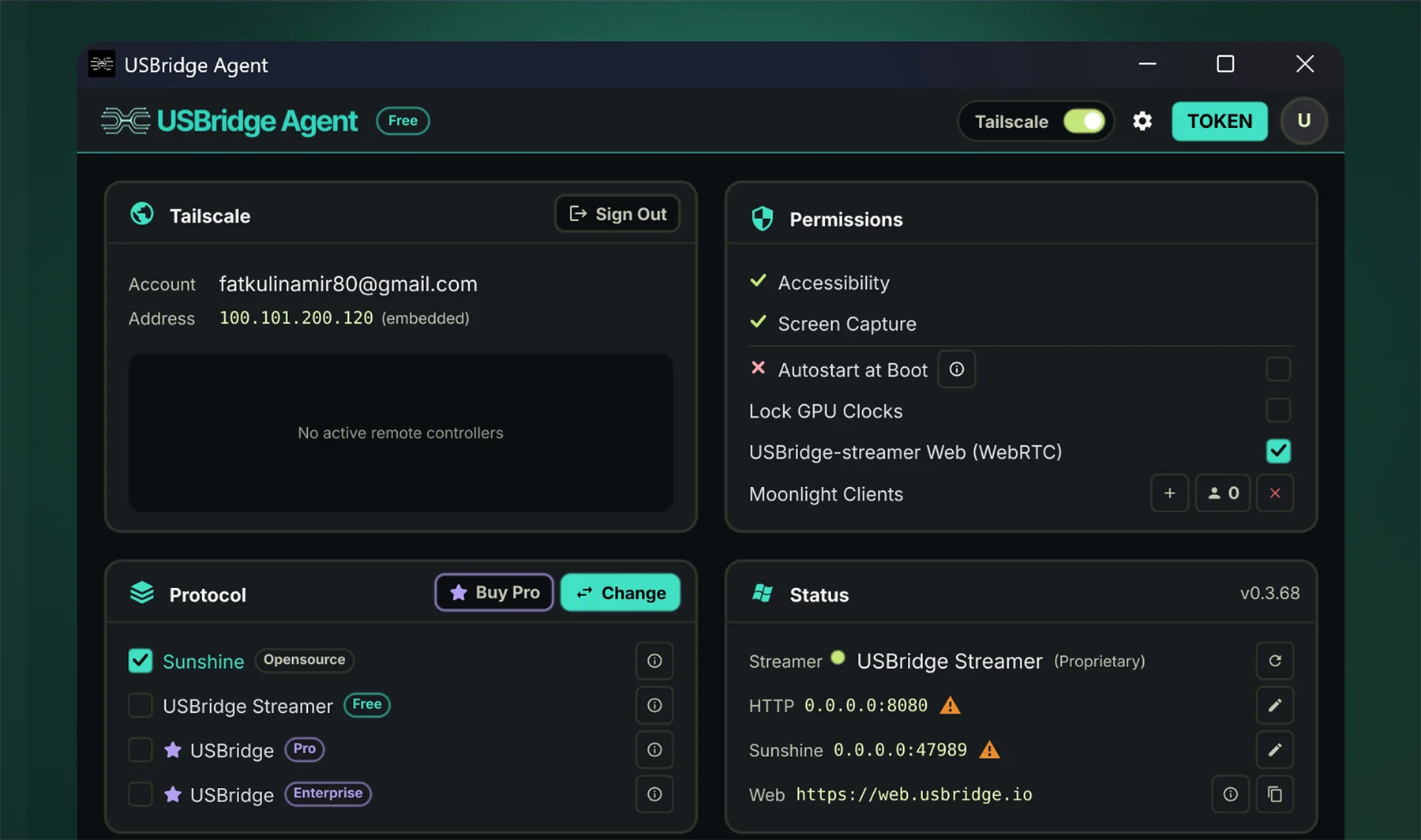Screen dimensions: 1421x840
Task: Open info for Sunshine protocol
Action: pos(654,661)
